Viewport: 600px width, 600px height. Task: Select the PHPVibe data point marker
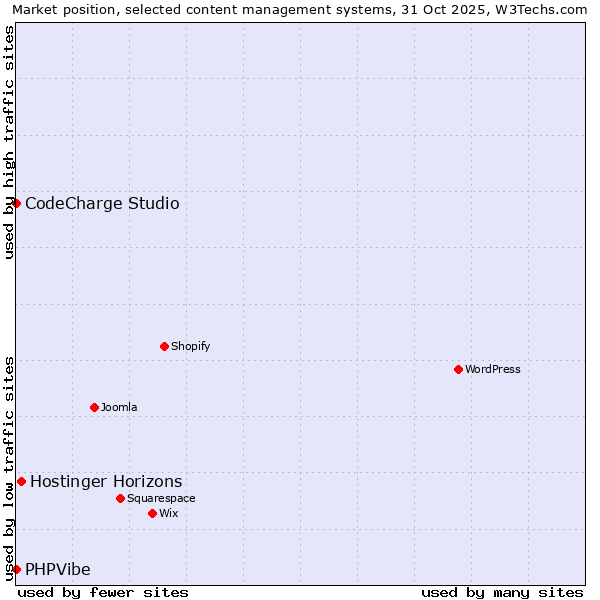(x=16, y=569)
